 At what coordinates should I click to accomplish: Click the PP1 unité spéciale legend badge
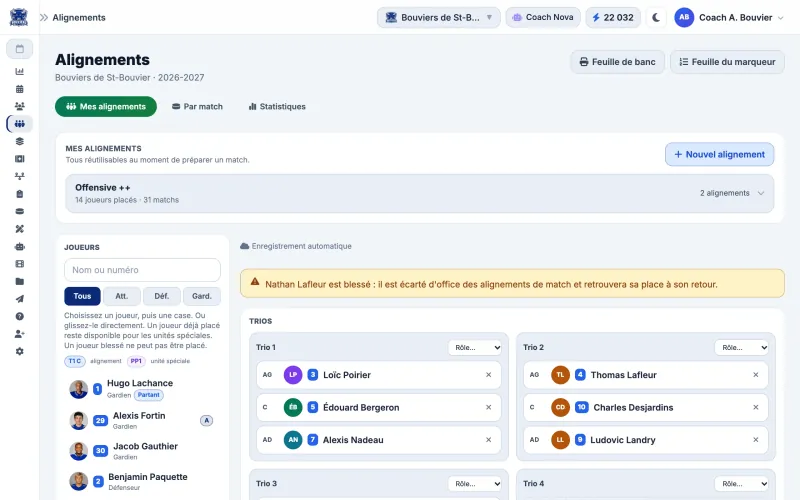coord(136,361)
